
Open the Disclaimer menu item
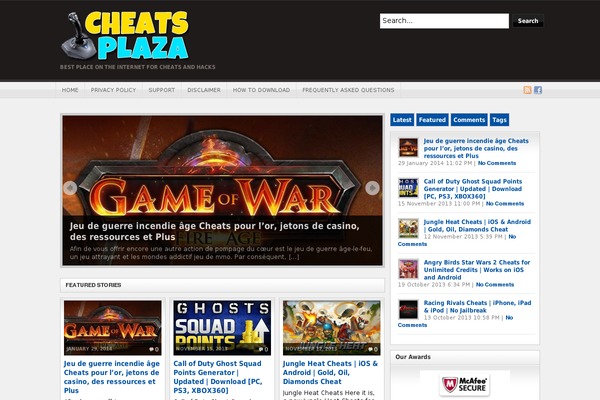204,90
